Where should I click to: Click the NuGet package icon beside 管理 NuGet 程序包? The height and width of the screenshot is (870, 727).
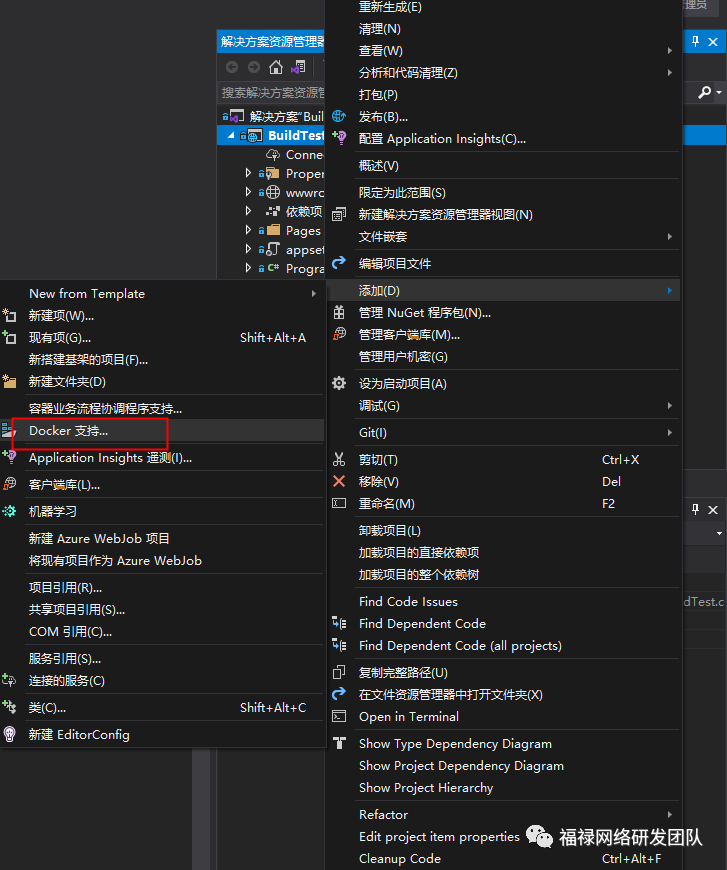[x=339, y=312]
